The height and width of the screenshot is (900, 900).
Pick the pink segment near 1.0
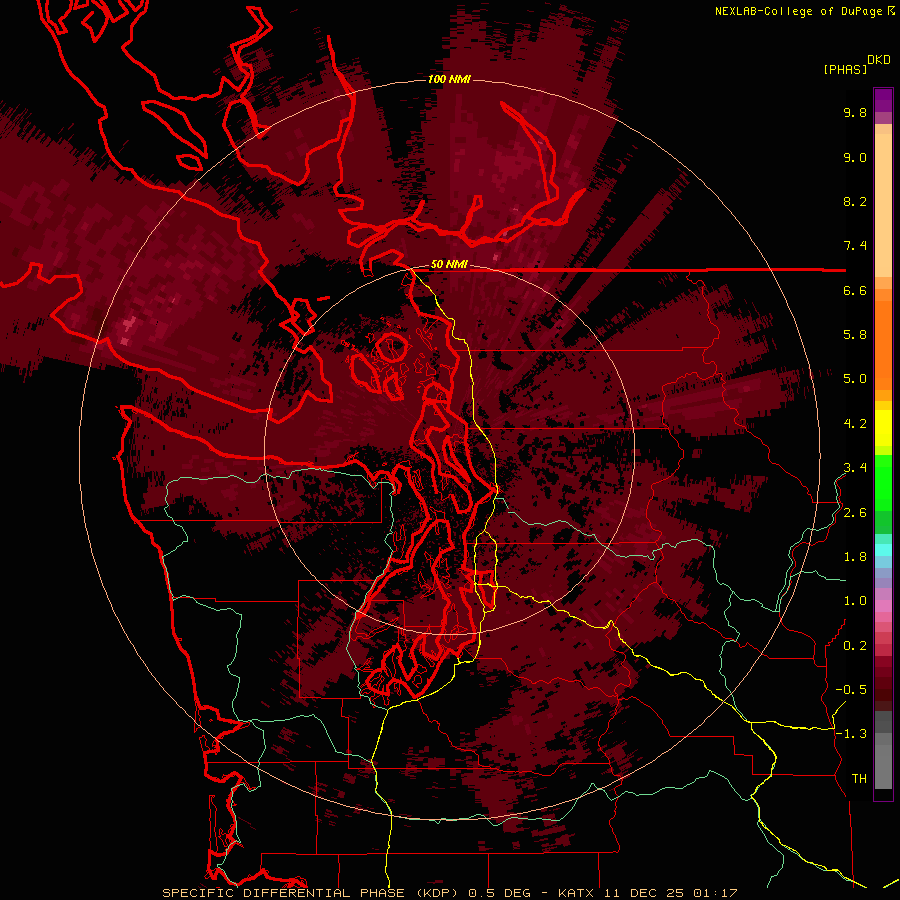(x=883, y=606)
